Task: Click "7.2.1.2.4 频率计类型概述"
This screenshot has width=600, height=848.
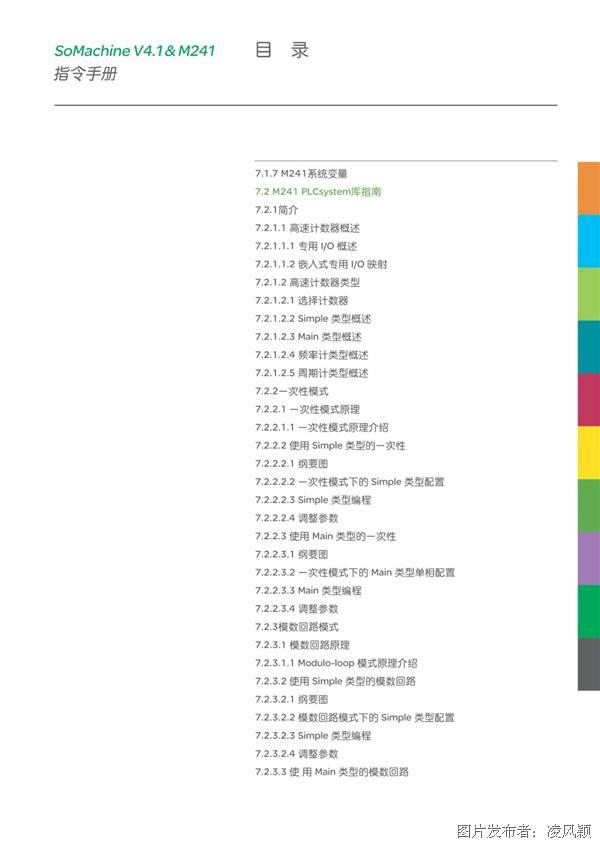Action: pos(312,355)
